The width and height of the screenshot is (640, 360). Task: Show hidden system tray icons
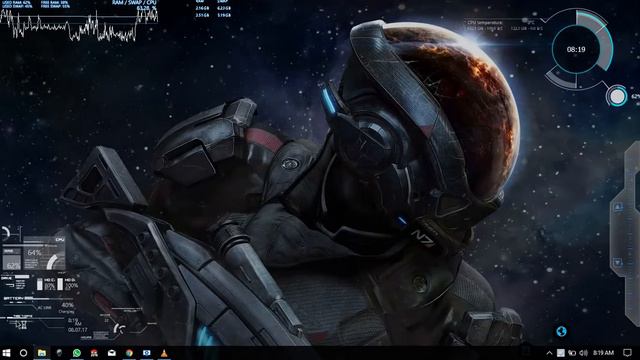(549, 353)
